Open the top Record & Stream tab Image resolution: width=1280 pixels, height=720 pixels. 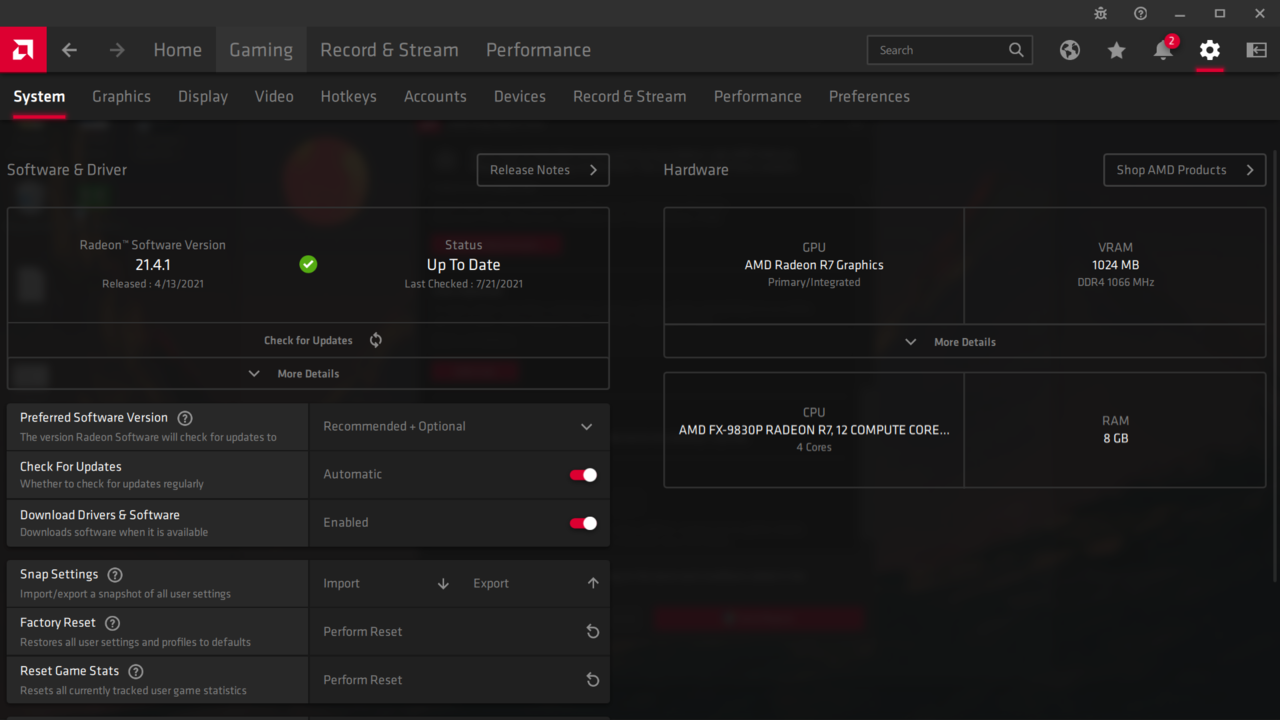click(x=389, y=50)
